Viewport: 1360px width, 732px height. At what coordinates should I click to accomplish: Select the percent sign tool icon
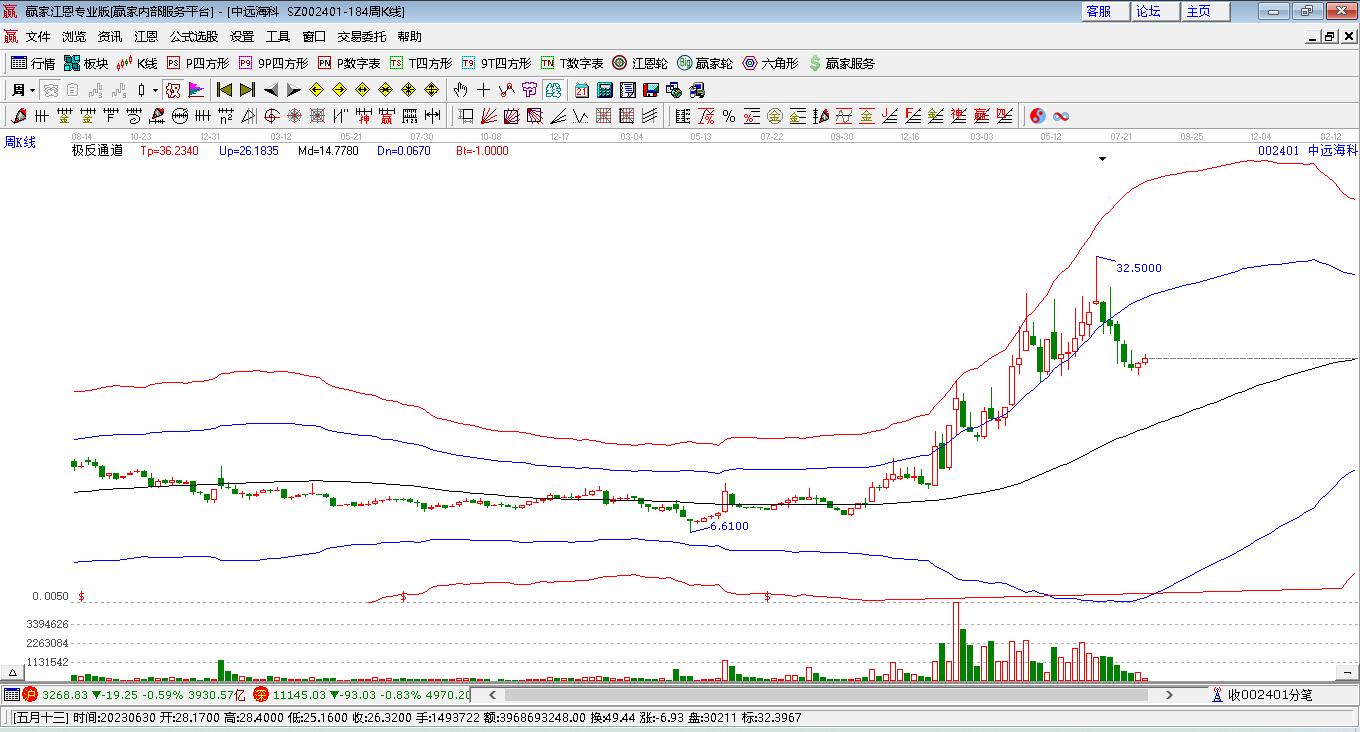click(x=729, y=116)
